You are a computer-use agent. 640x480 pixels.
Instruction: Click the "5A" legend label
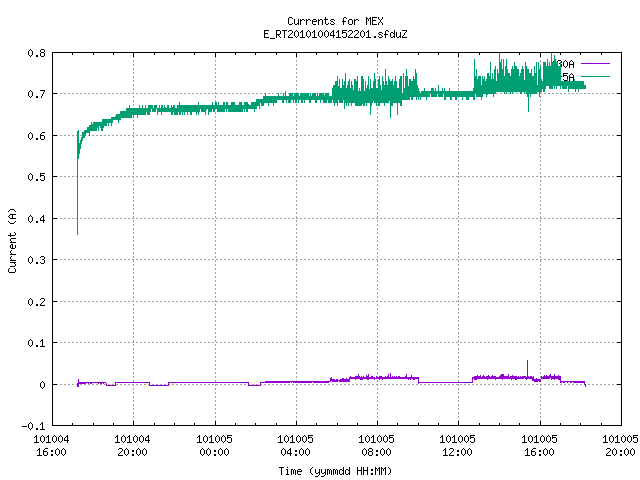click(x=568, y=77)
